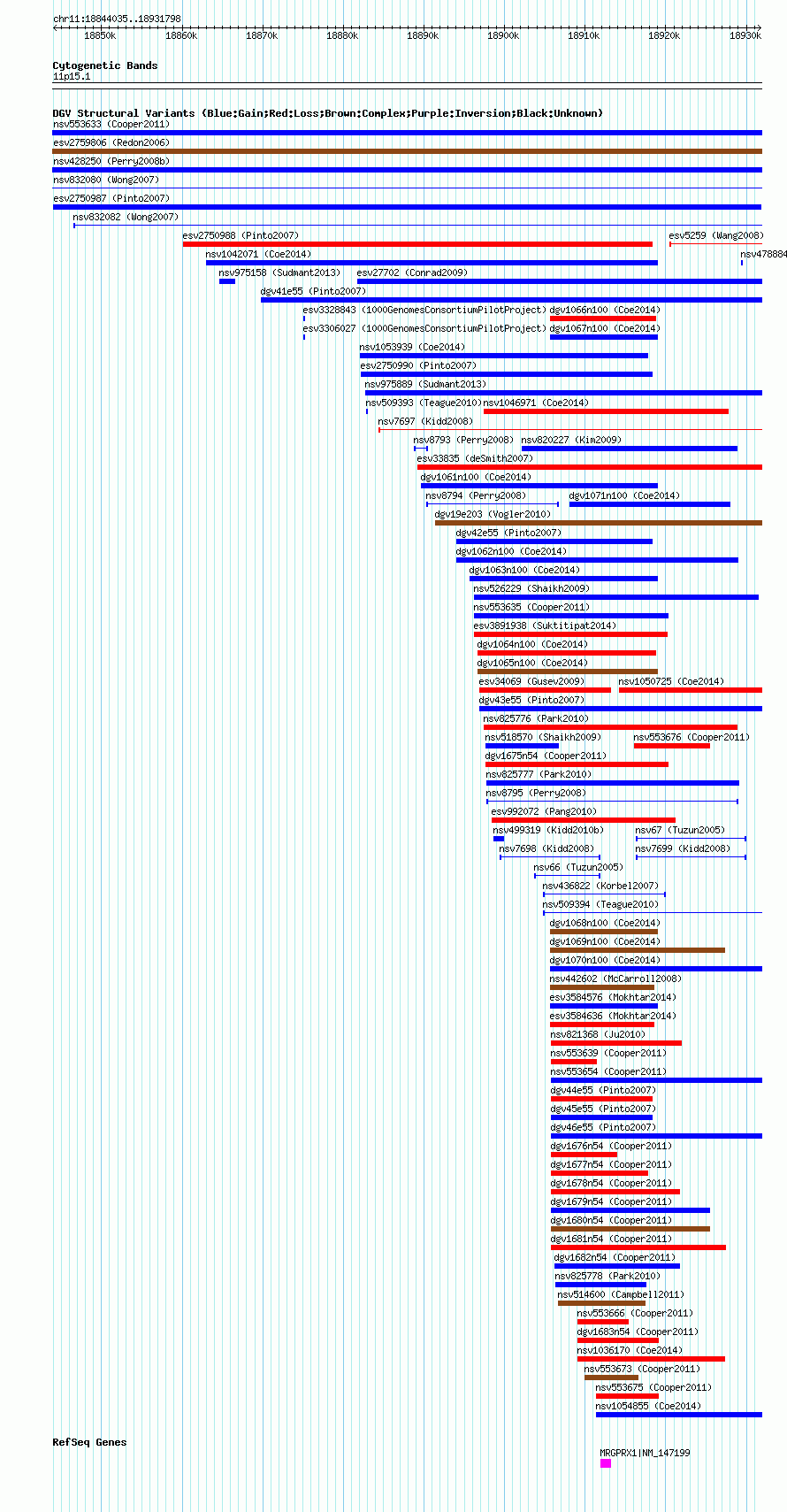Select nsv8794 (Perry2008) label
Screen dimensions: 787x1512
tap(476, 495)
